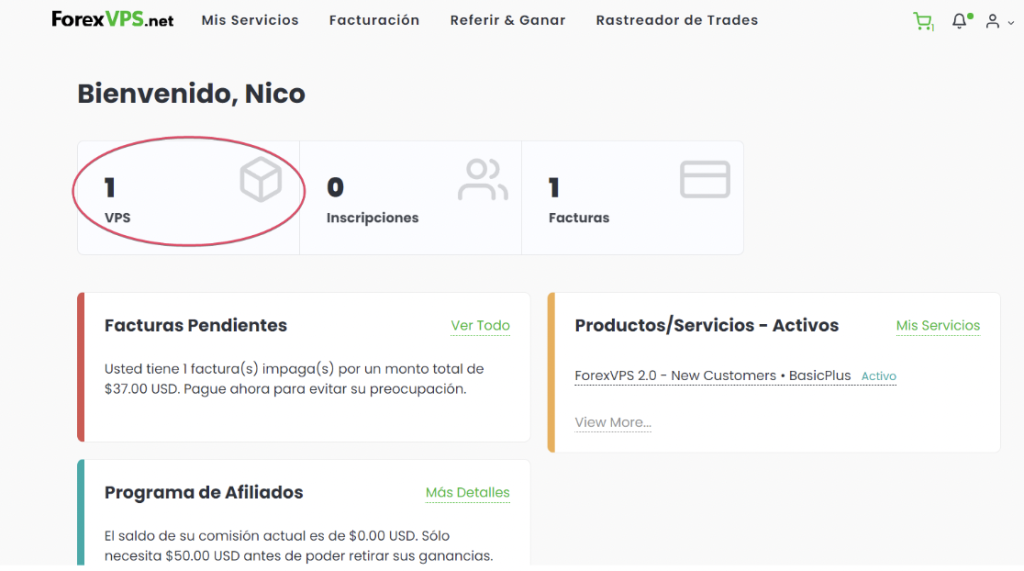Select the Inscripciones count label
1024x571 pixels.
click(372, 217)
